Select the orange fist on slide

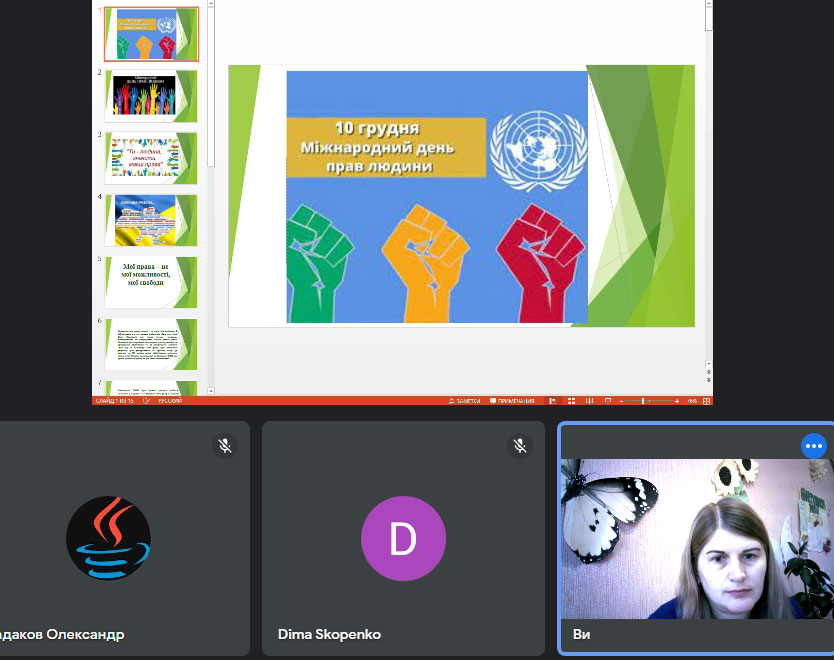pos(426,264)
